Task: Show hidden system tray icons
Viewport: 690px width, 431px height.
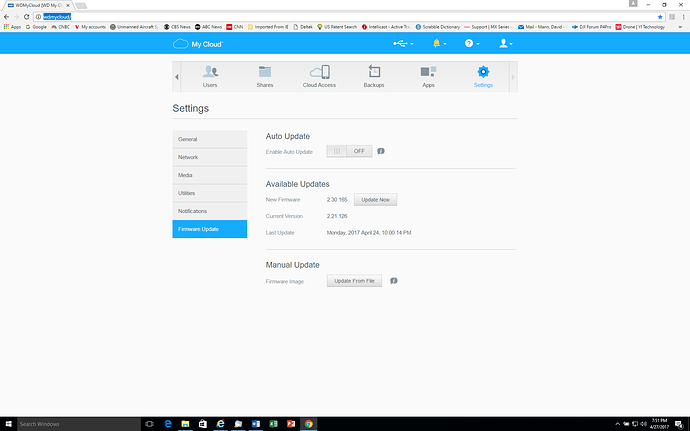Action: point(617,424)
